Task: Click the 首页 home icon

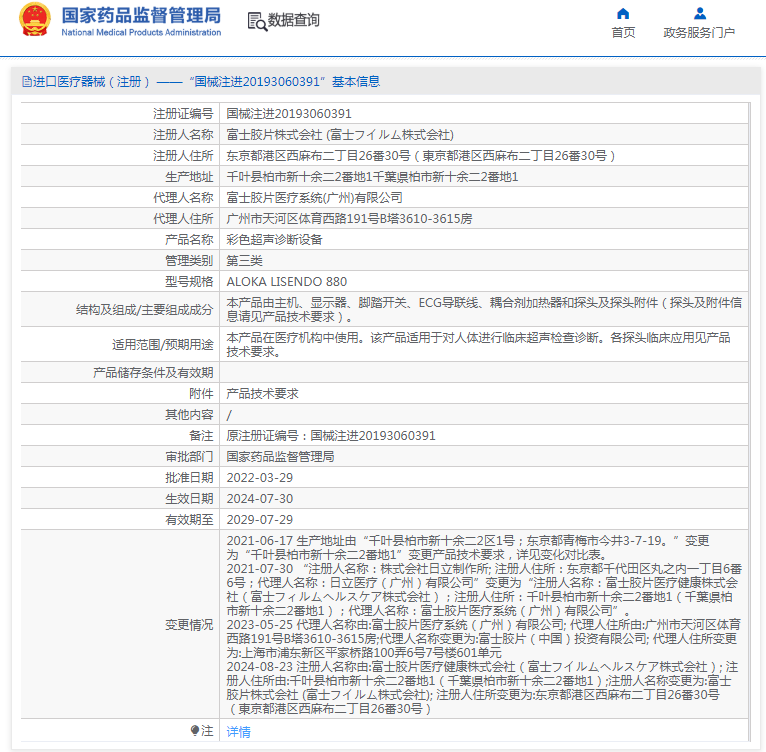Action: tap(623, 14)
